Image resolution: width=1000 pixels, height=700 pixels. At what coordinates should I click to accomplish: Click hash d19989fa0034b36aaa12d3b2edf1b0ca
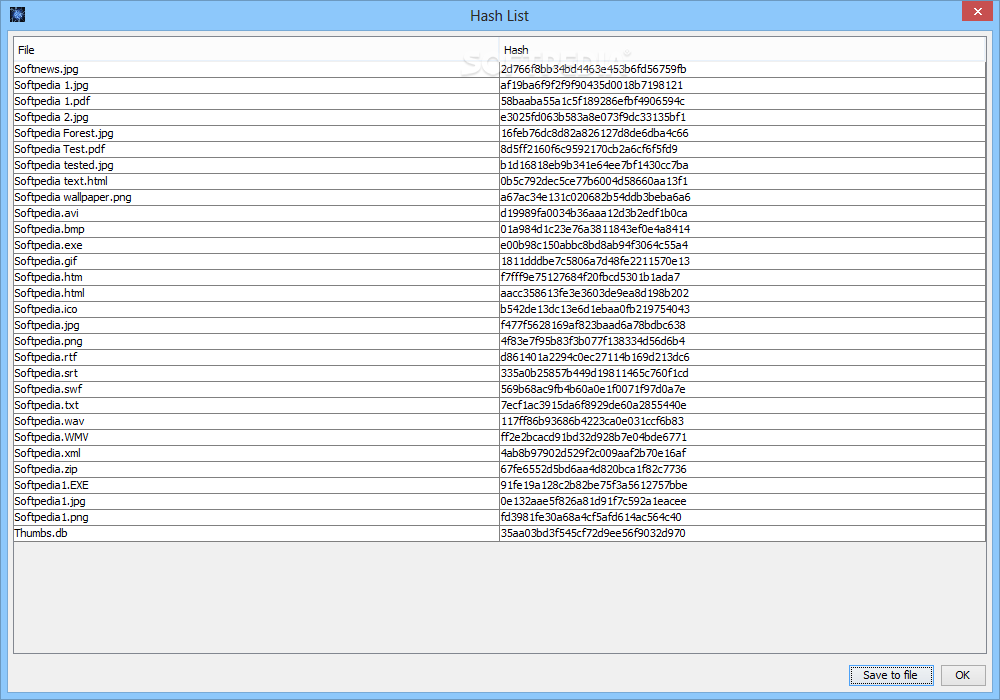pyautogui.click(x=594, y=213)
